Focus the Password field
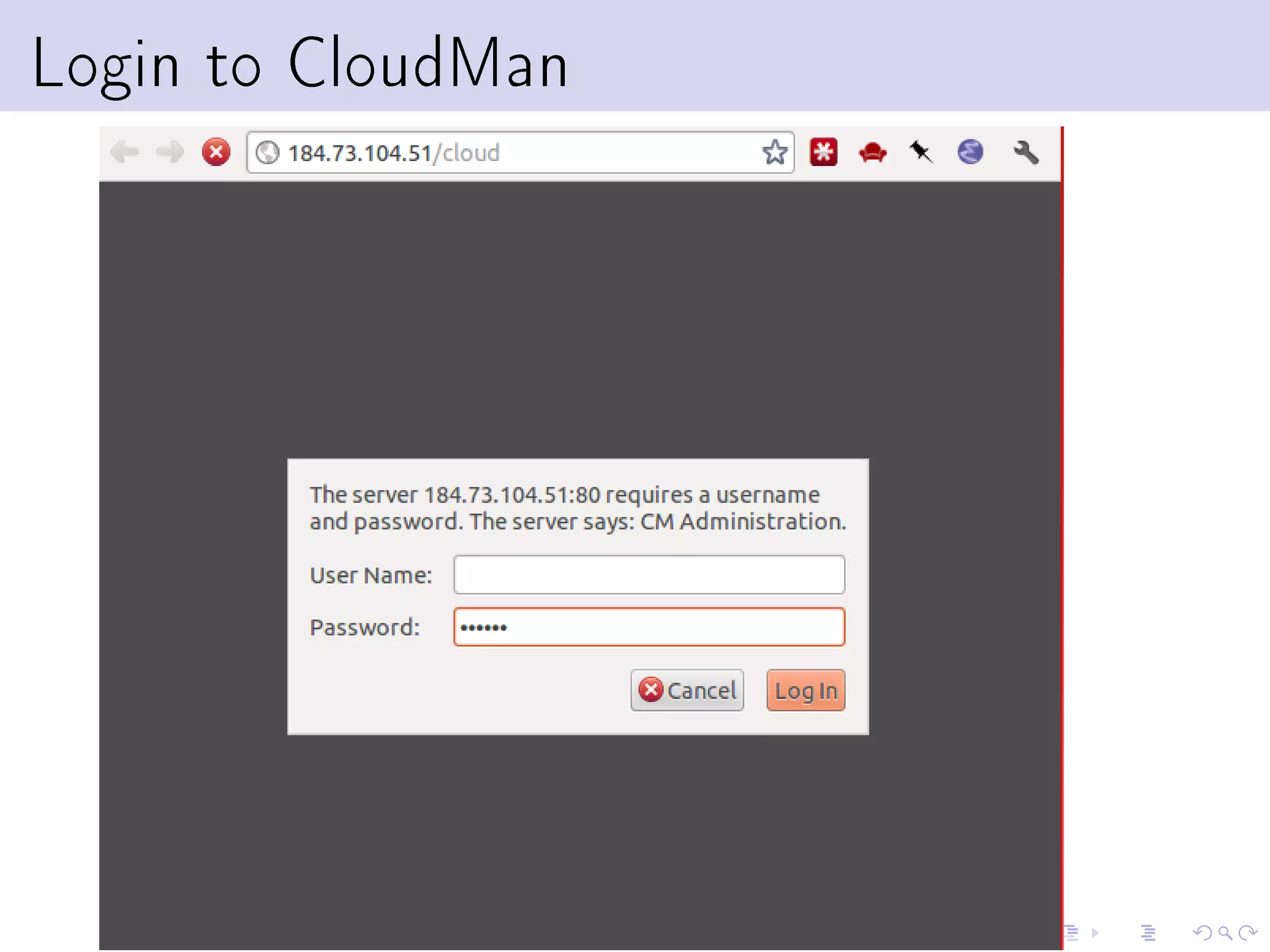The image size is (1270, 952). coord(649,627)
